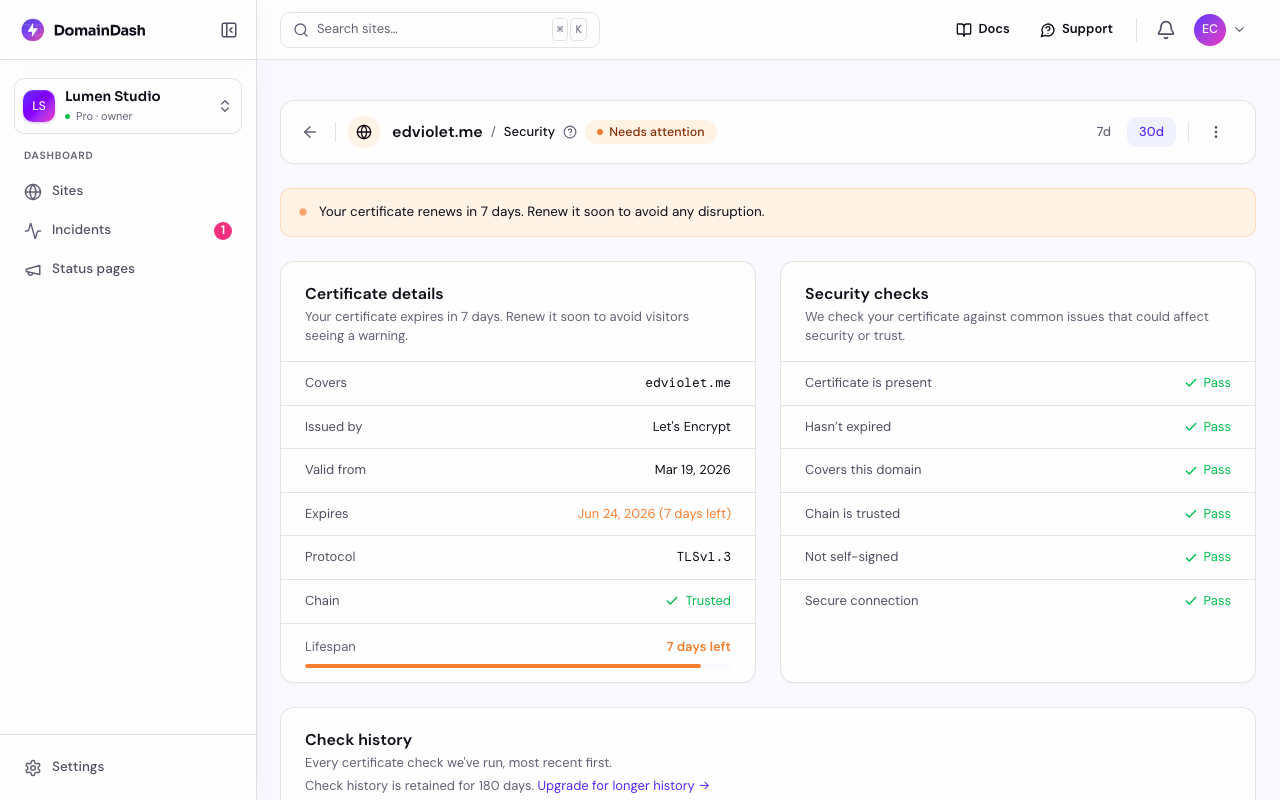Screen dimensions: 1280x800
Task: Click the Security help question icon
Action: coord(570,132)
